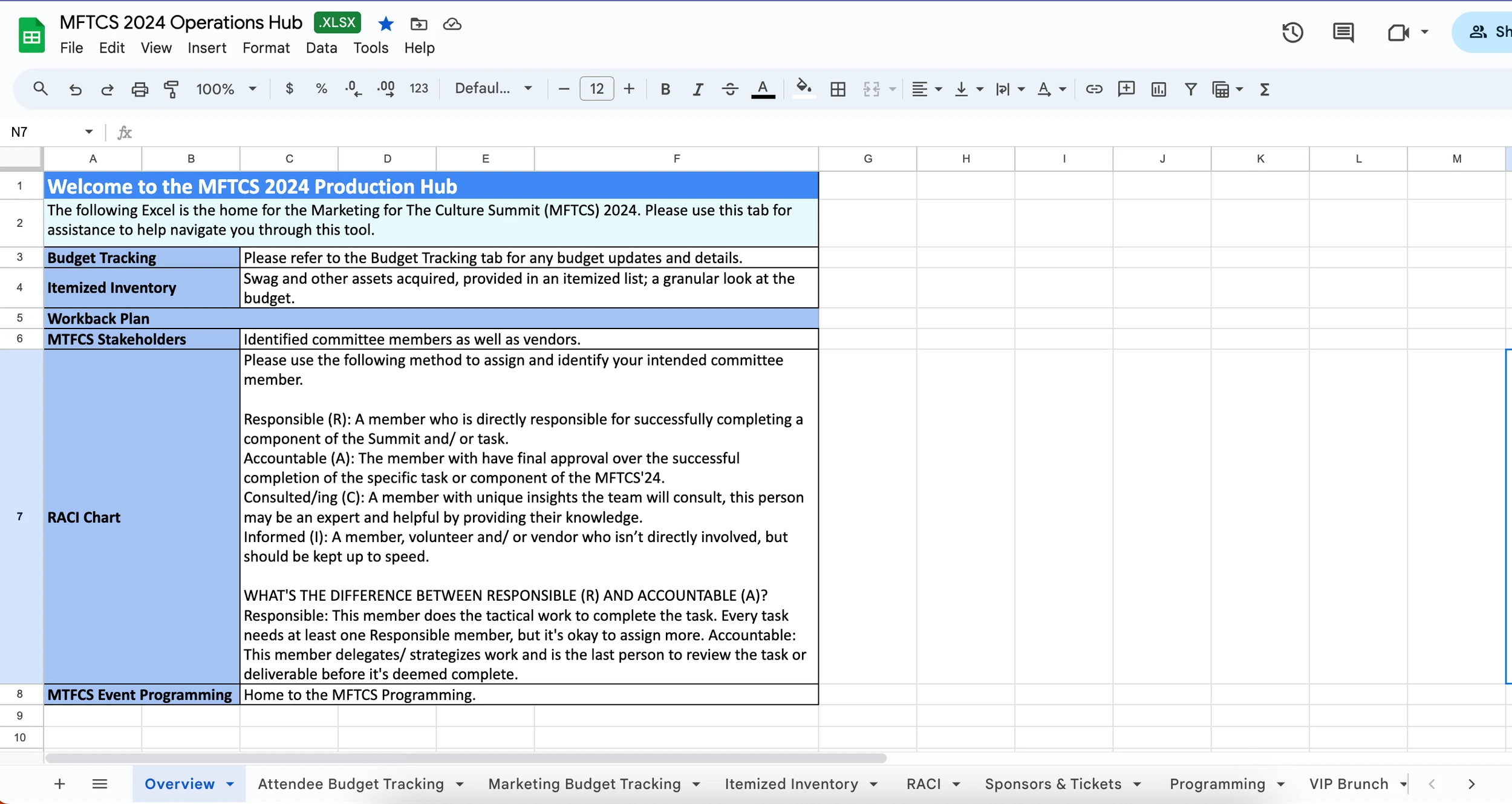This screenshot has width=1512, height=804.
Task: Open the Tools menu
Action: pos(371,48)
